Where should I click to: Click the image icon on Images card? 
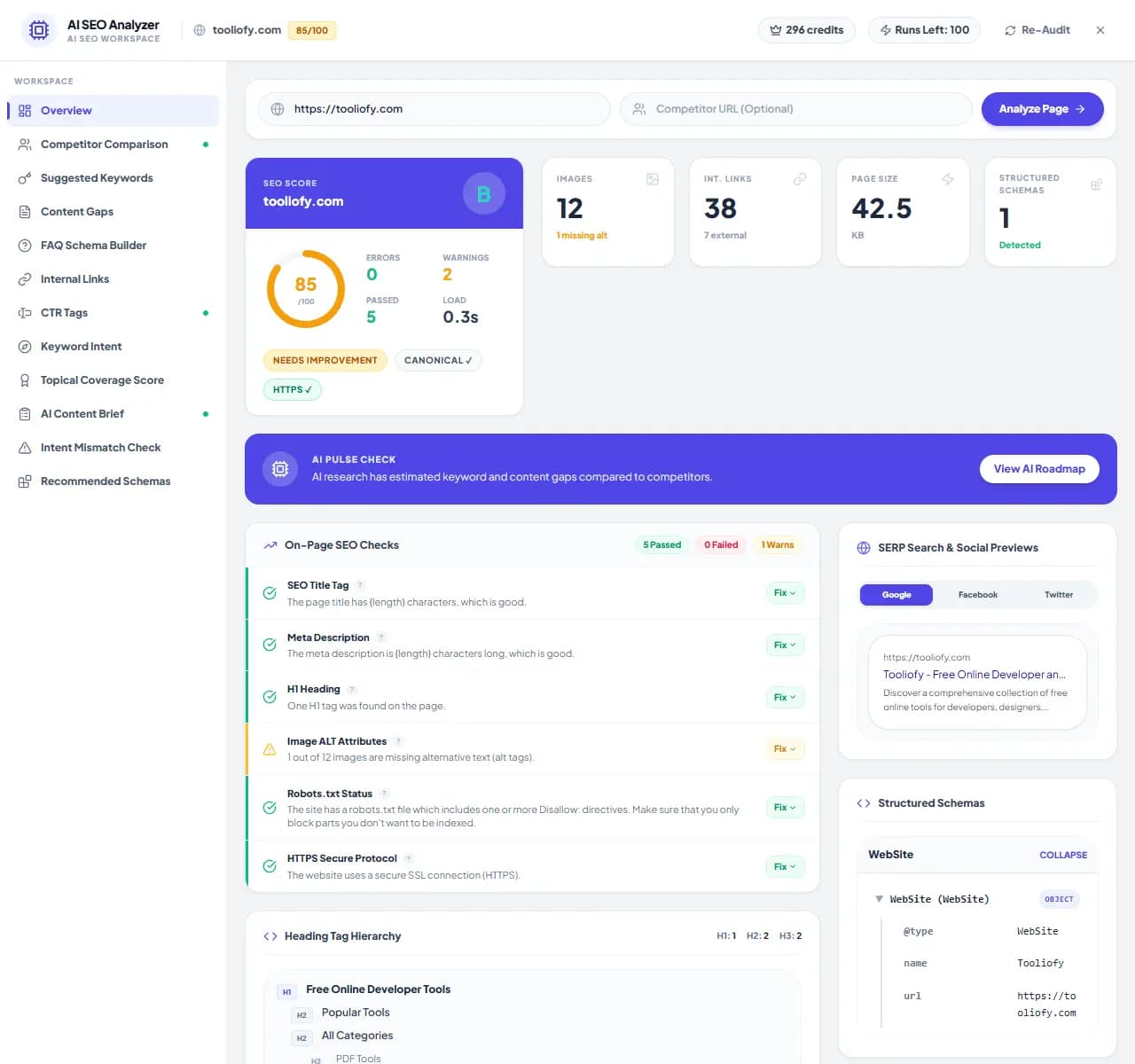click(653, 179)
